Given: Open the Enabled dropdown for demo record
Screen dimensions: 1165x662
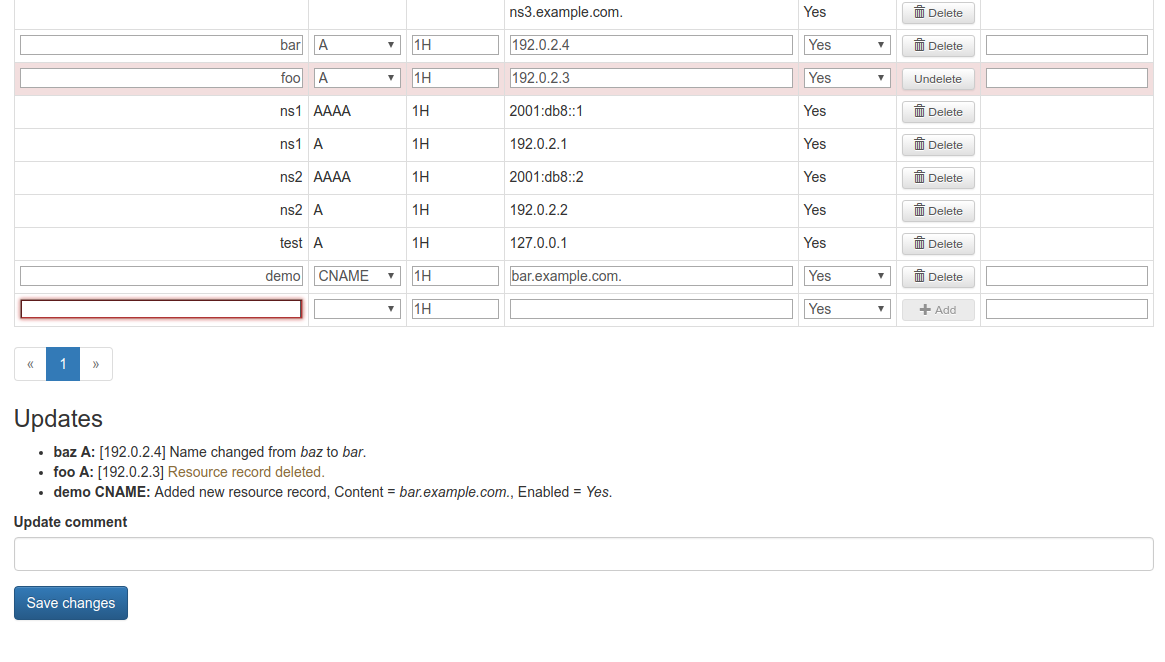Looking at the screenshot, I should point(847,276).
